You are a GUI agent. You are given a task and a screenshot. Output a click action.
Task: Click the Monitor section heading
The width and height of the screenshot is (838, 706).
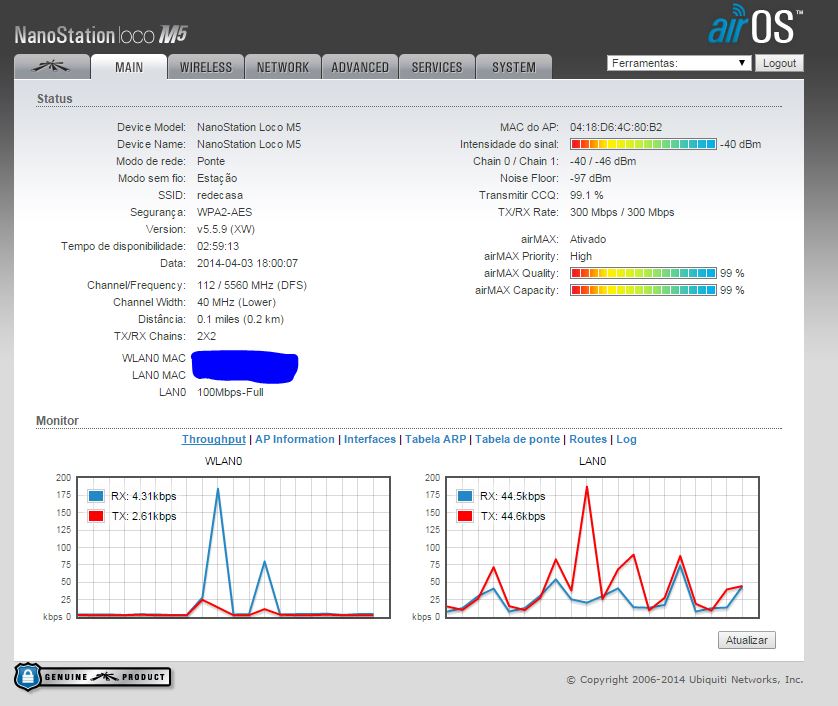click(x=57, y=421)
